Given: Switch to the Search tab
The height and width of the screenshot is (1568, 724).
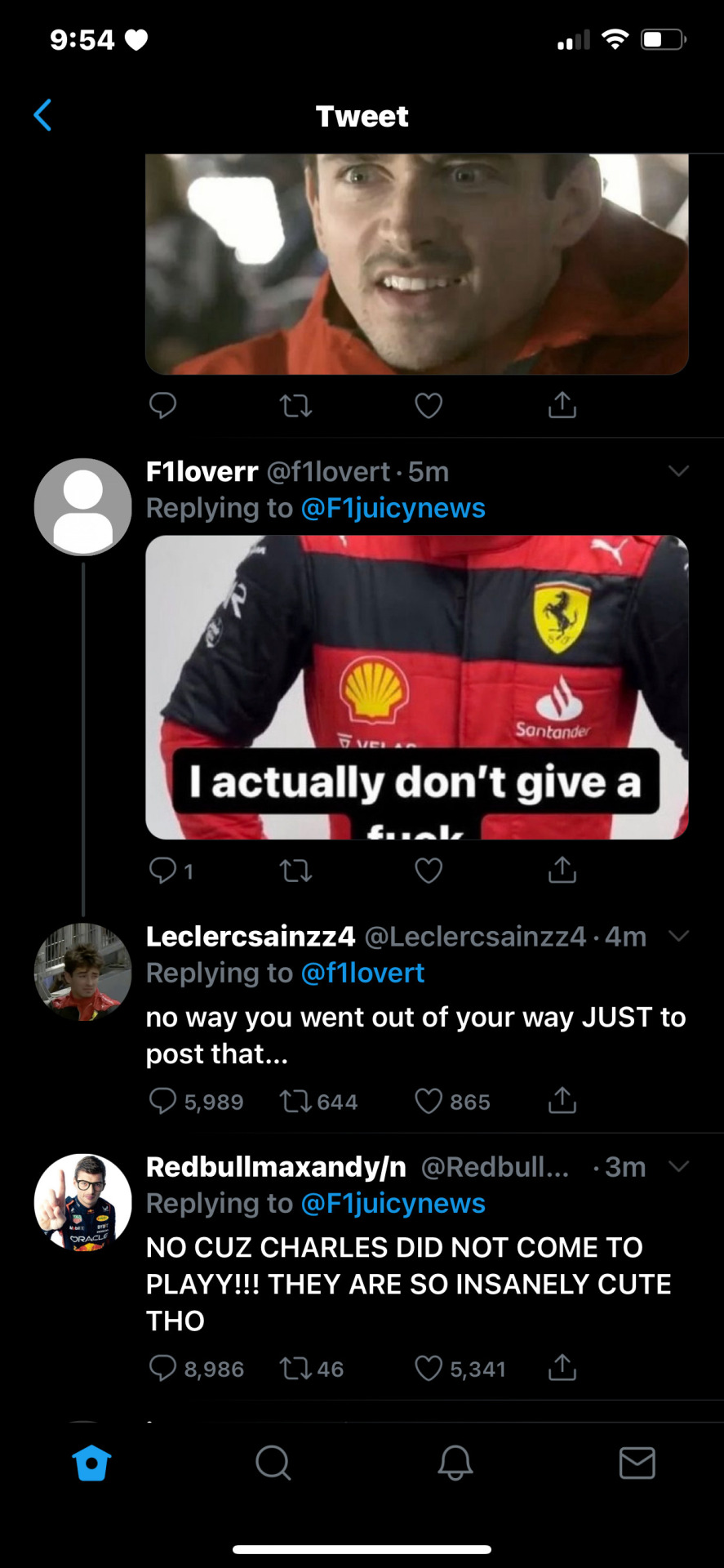Looking at the screenshot, I should point(273,1463).
